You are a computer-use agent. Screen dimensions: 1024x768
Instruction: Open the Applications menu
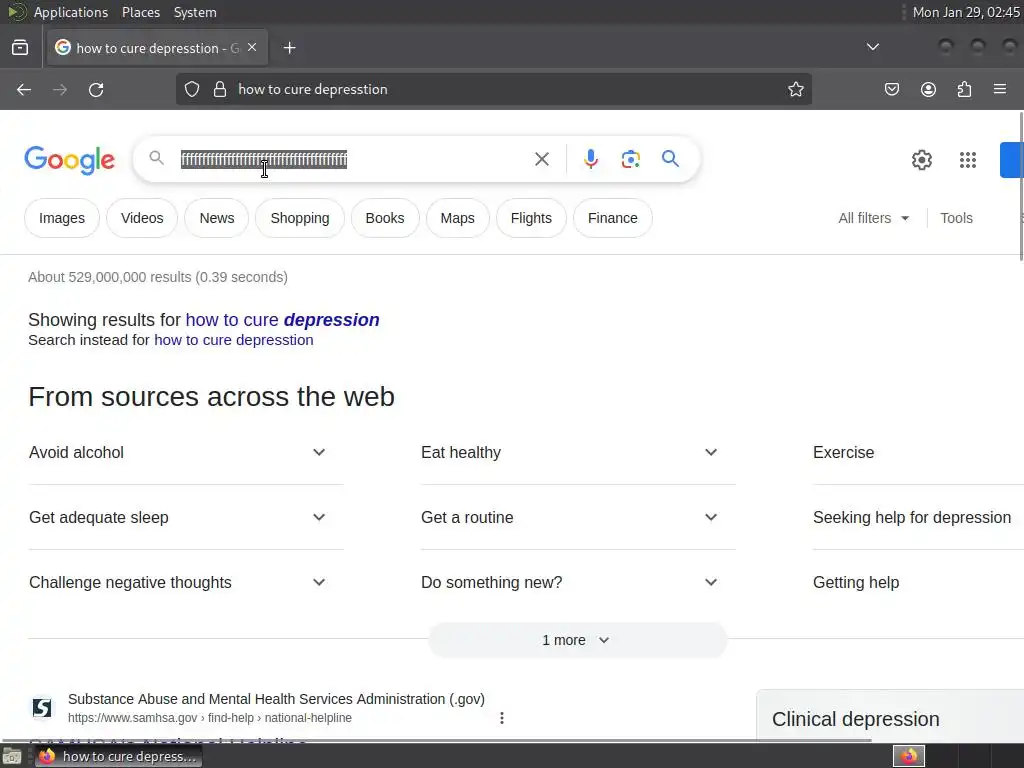tap(71, 12)
